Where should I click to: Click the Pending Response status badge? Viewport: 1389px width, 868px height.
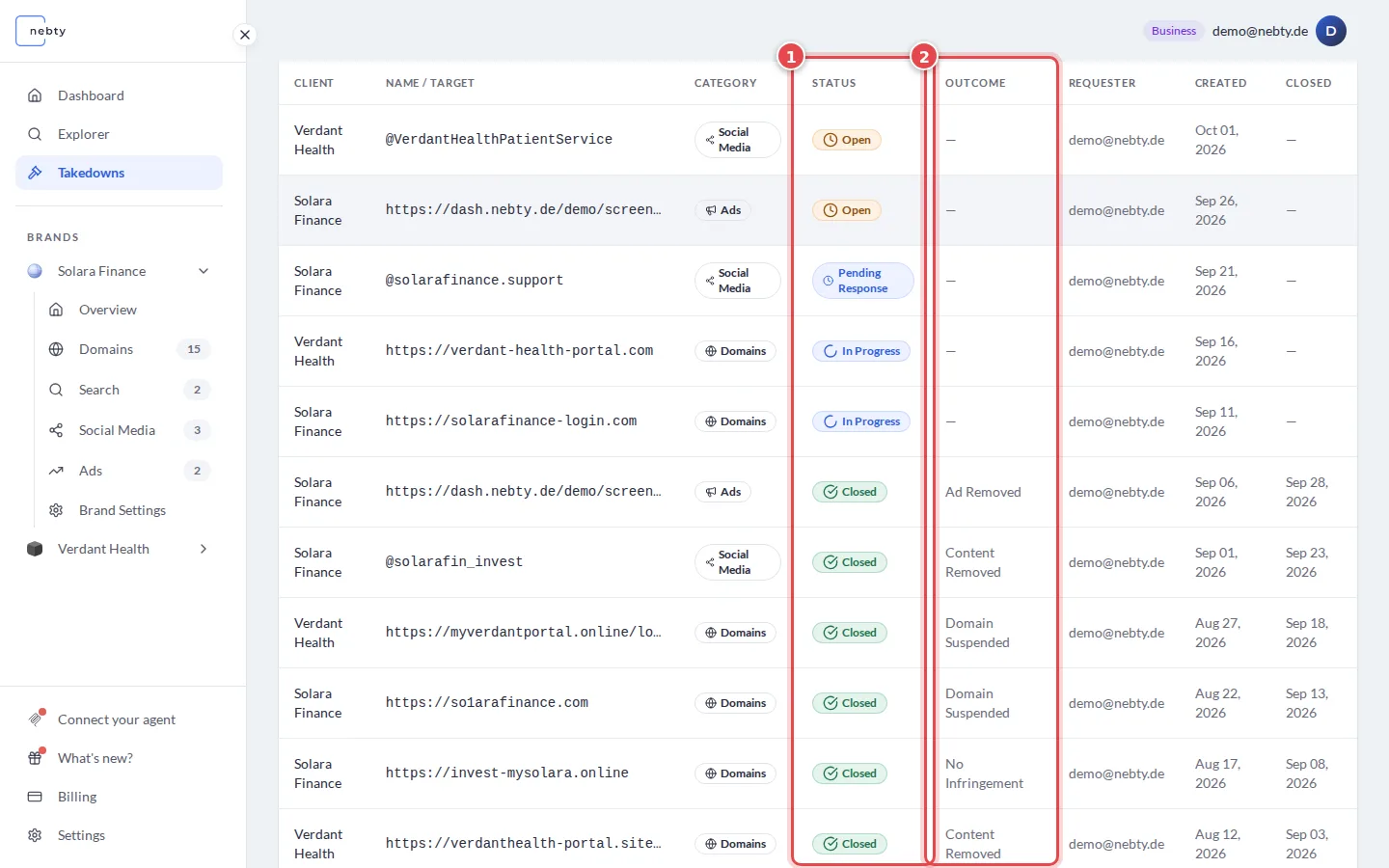pos(862,281)
